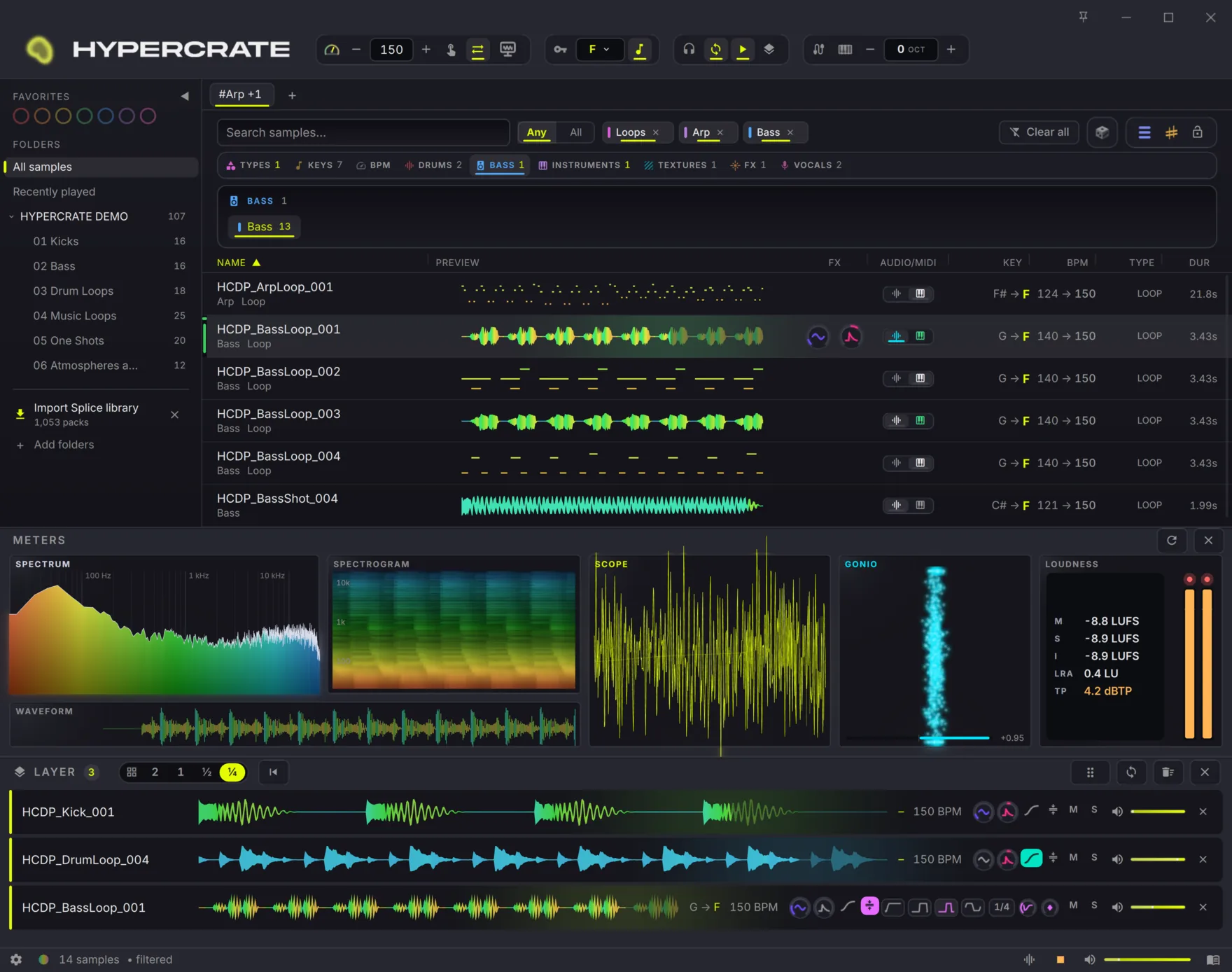This screenshot has height=972, width=1232.
Task: Close the METERS panel
Action: pos(1208,540)
